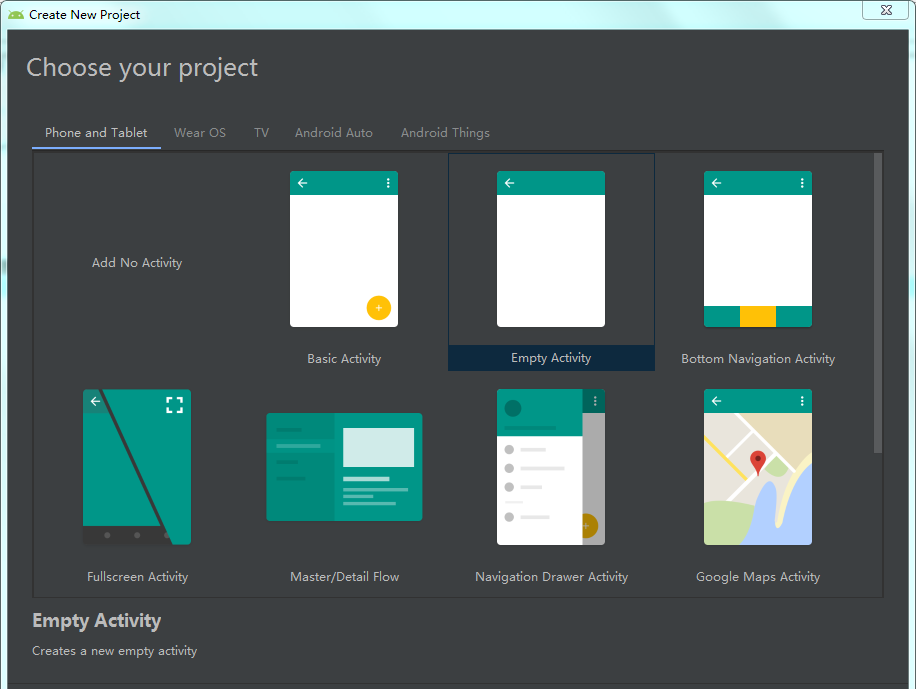
Task: Select the Fullscreen Activity template image
Action: pyautogui.click(x=137, y=467)
